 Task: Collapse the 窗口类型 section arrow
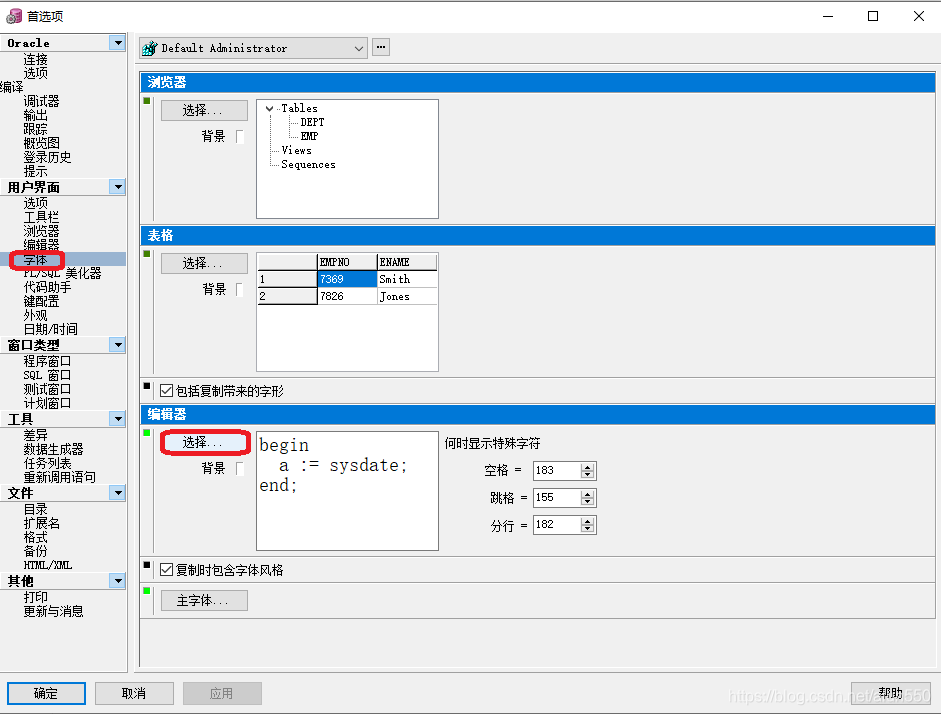(118, 345)
